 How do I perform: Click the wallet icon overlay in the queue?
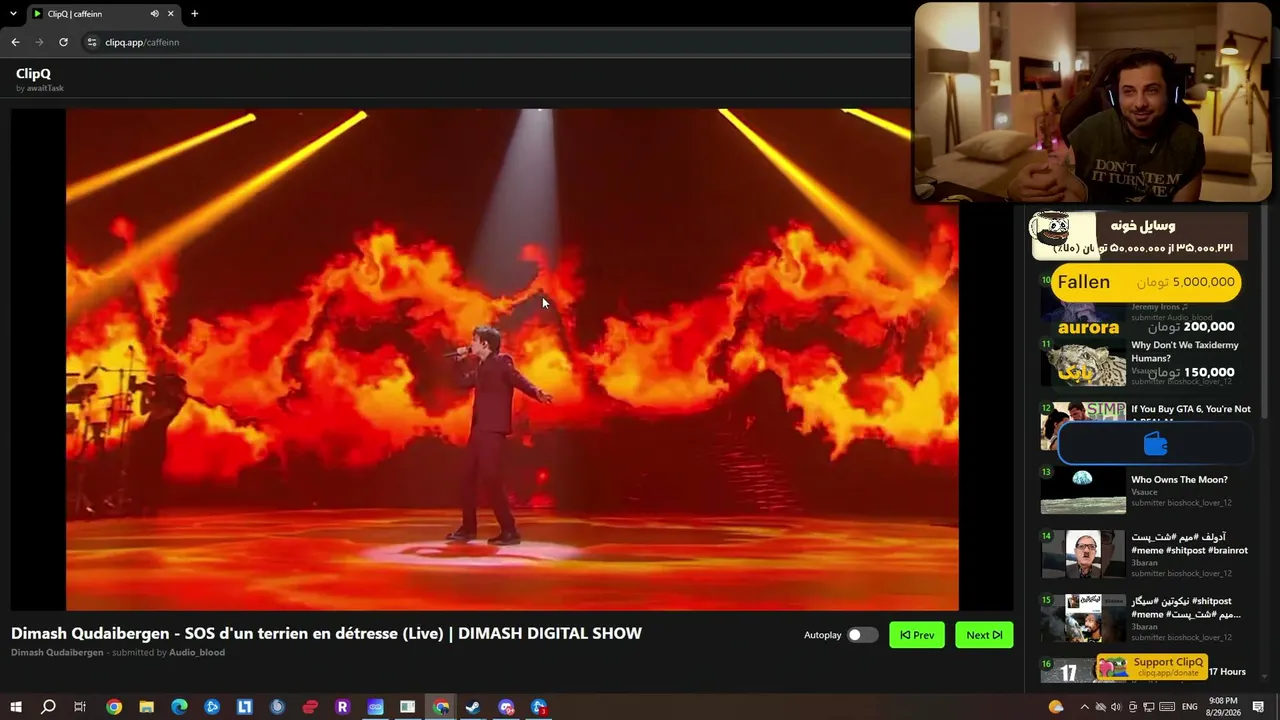[1155, 443]
